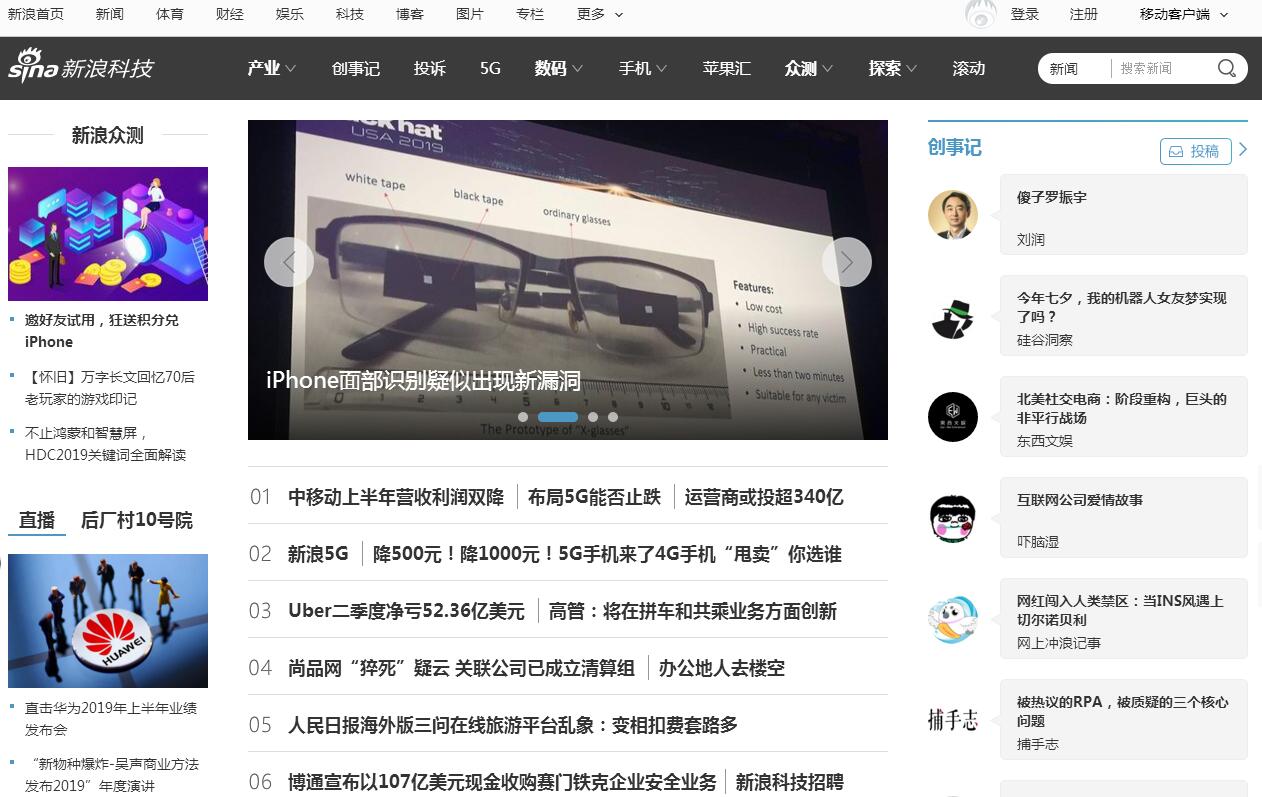Click the 捕手志 logo icon
1262x797 pixels.
[x=952, y=719]
